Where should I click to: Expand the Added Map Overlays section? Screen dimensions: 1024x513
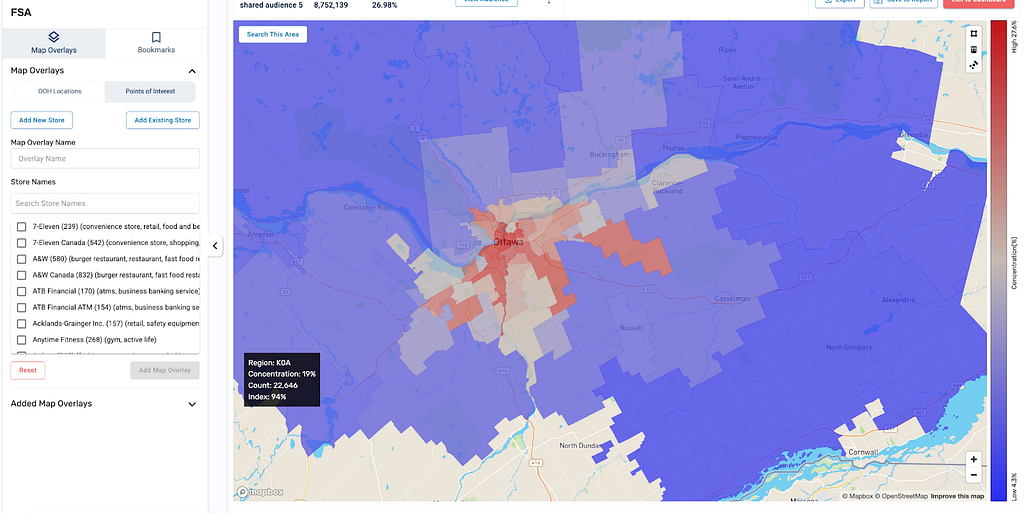coord(192,404)
